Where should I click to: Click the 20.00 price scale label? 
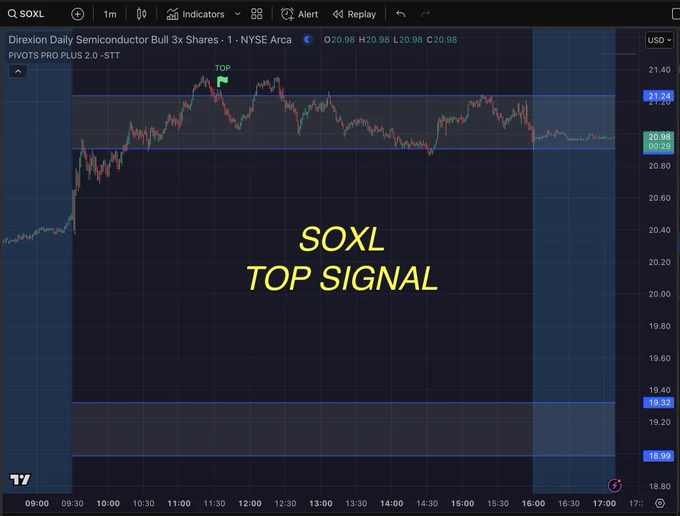click(659, 294)
